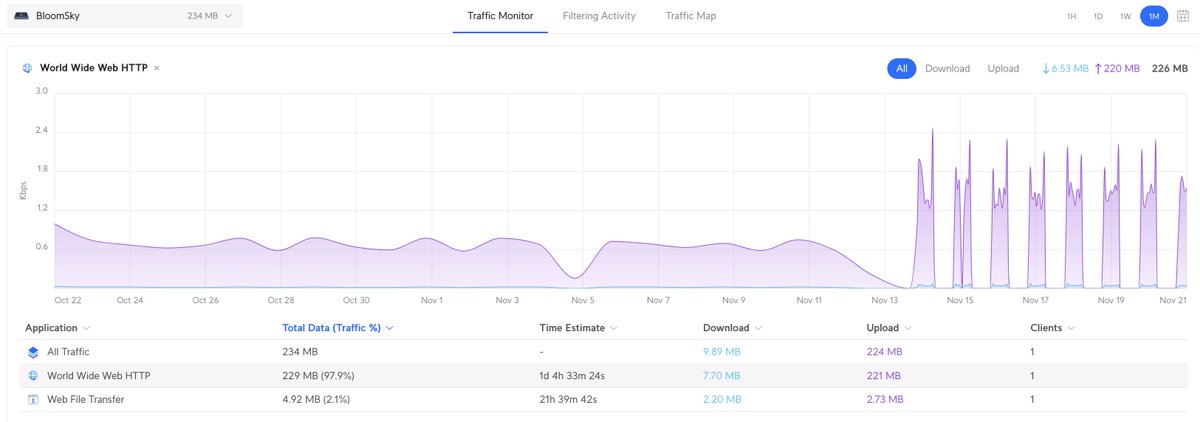Viewport: 1200px width, 422px height.
Task: Remove the World Wide Web HTTP filter
Action: pyautogui.click(x=156, y=68)
